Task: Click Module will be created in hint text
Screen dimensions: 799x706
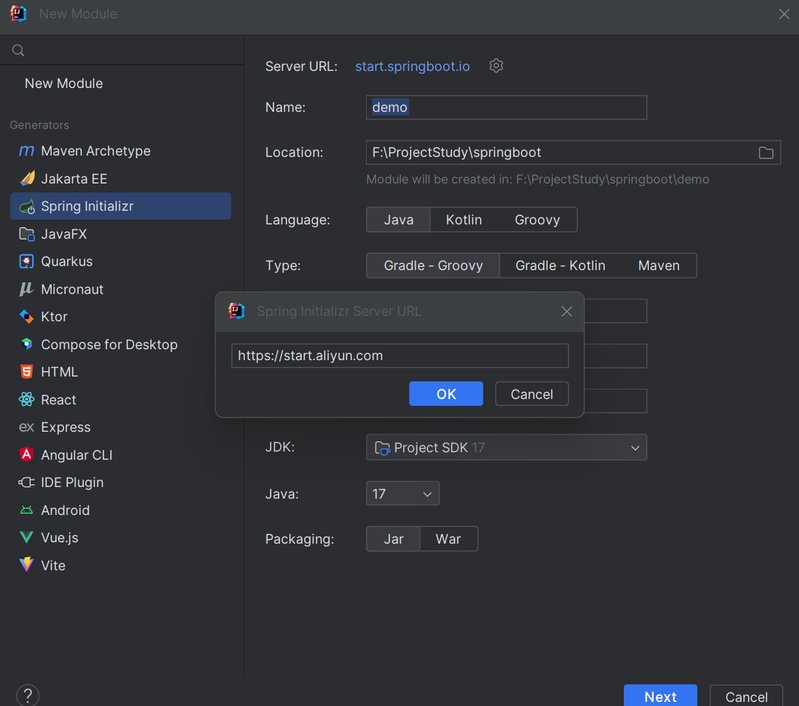Action: pyautogui.click(x=538, y=179)
